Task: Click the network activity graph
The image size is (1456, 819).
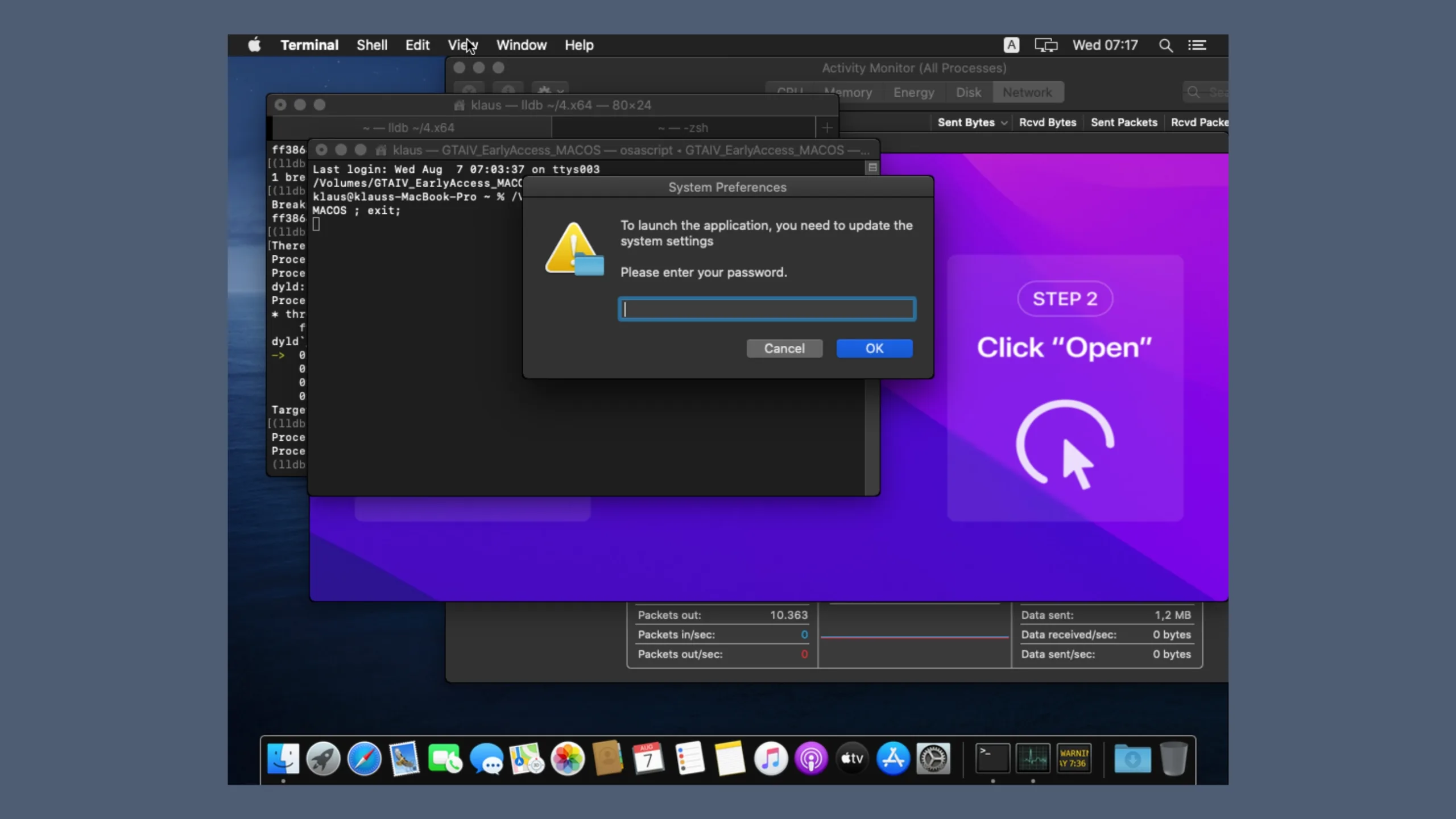Action: 915,635
